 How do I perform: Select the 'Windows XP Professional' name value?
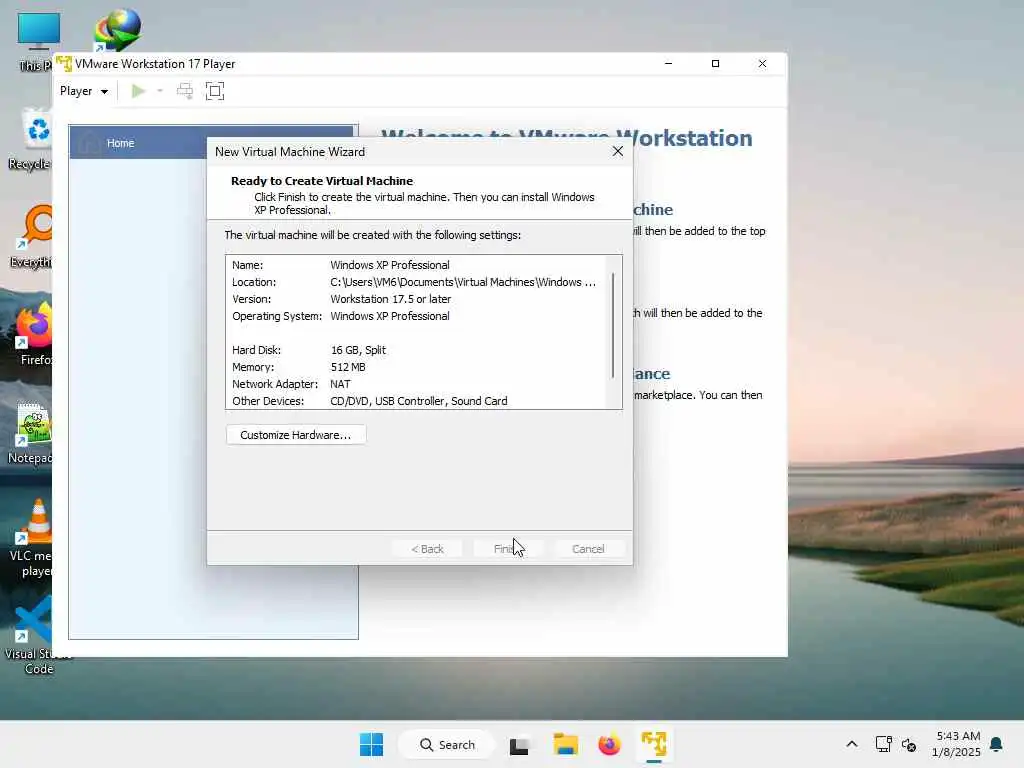pyautogui.click(x=389, y=265)
